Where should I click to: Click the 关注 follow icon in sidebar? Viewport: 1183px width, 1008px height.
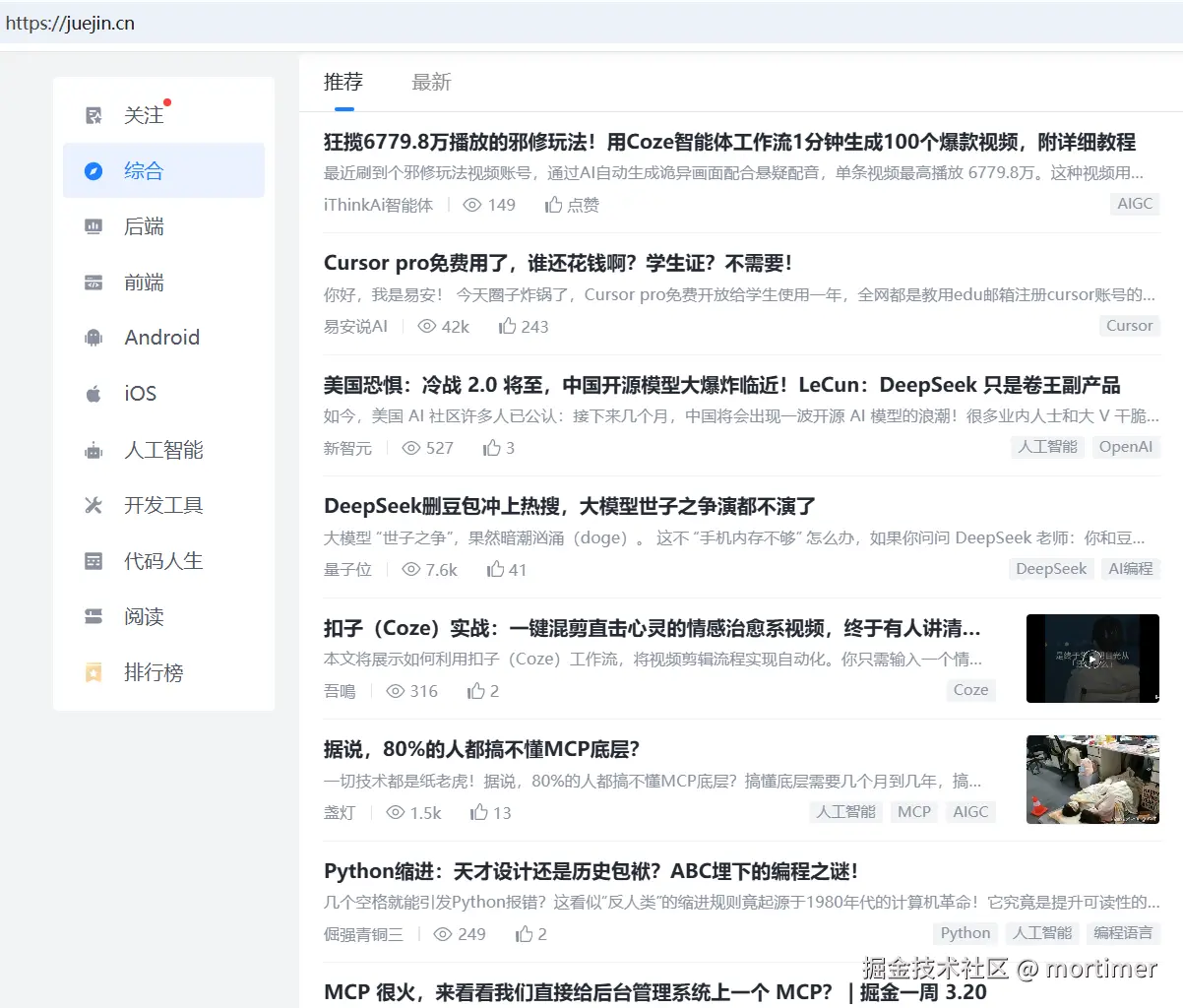pos(93,115)
